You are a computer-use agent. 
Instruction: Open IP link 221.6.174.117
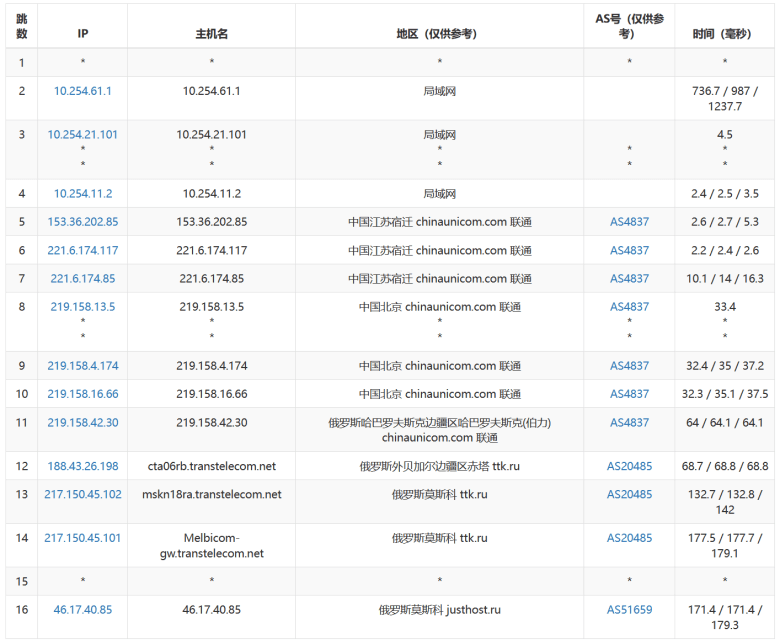click(83, 251)
